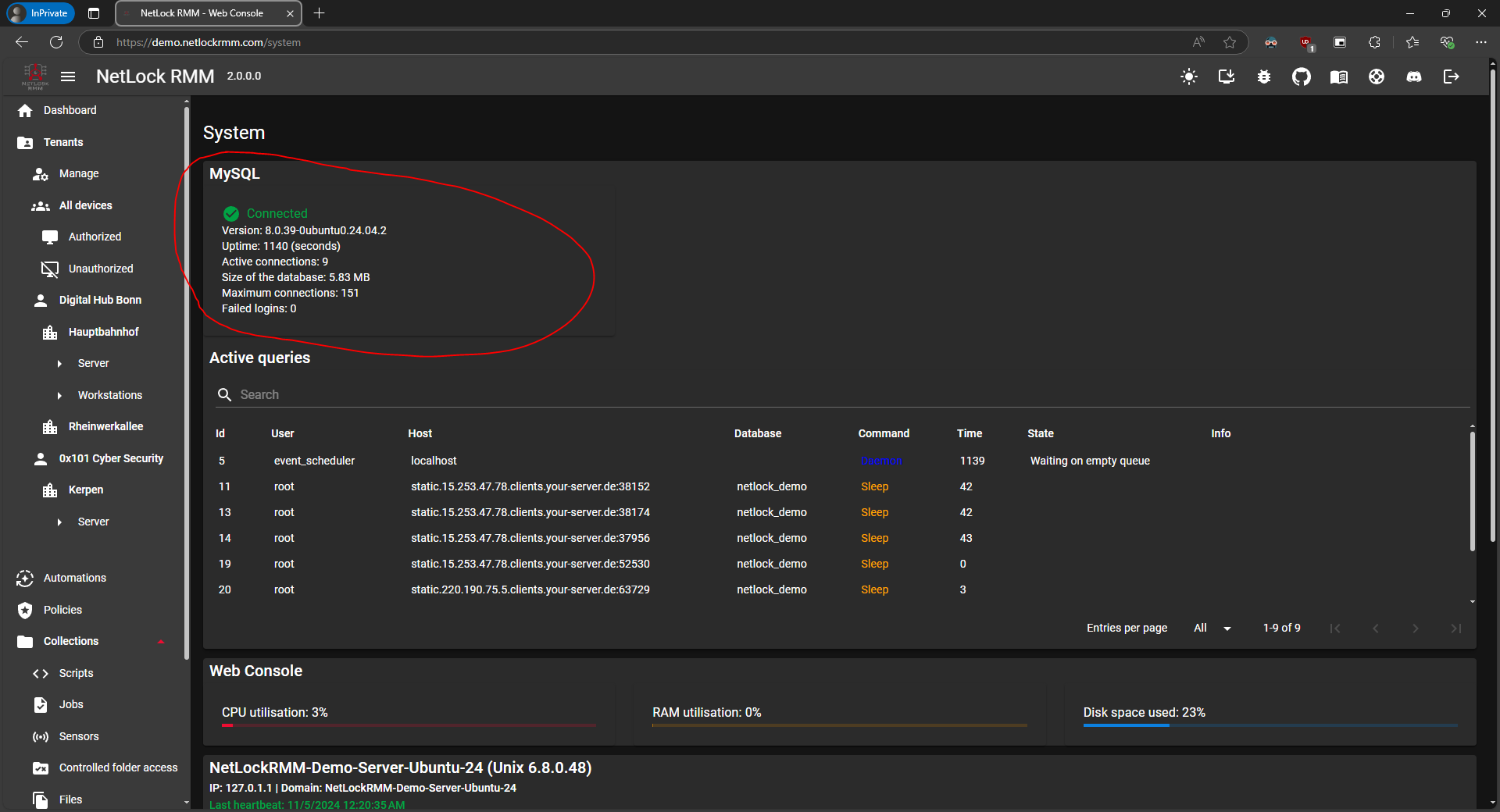Open the Entries per page dropdown
Image resolution: width=1500 pixels, height=812 pixels.
click(1212, 629)
